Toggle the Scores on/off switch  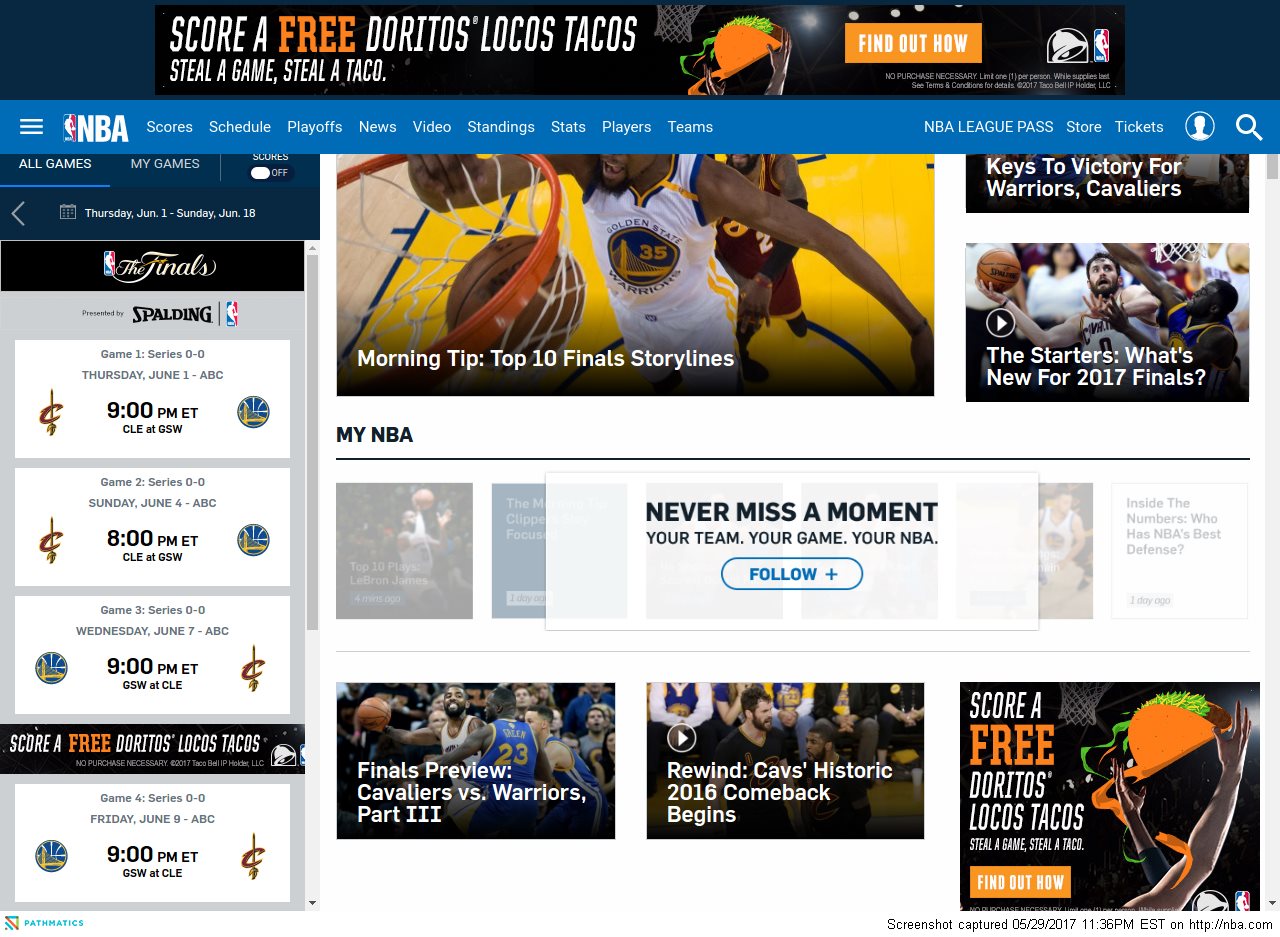pos(269,172)
